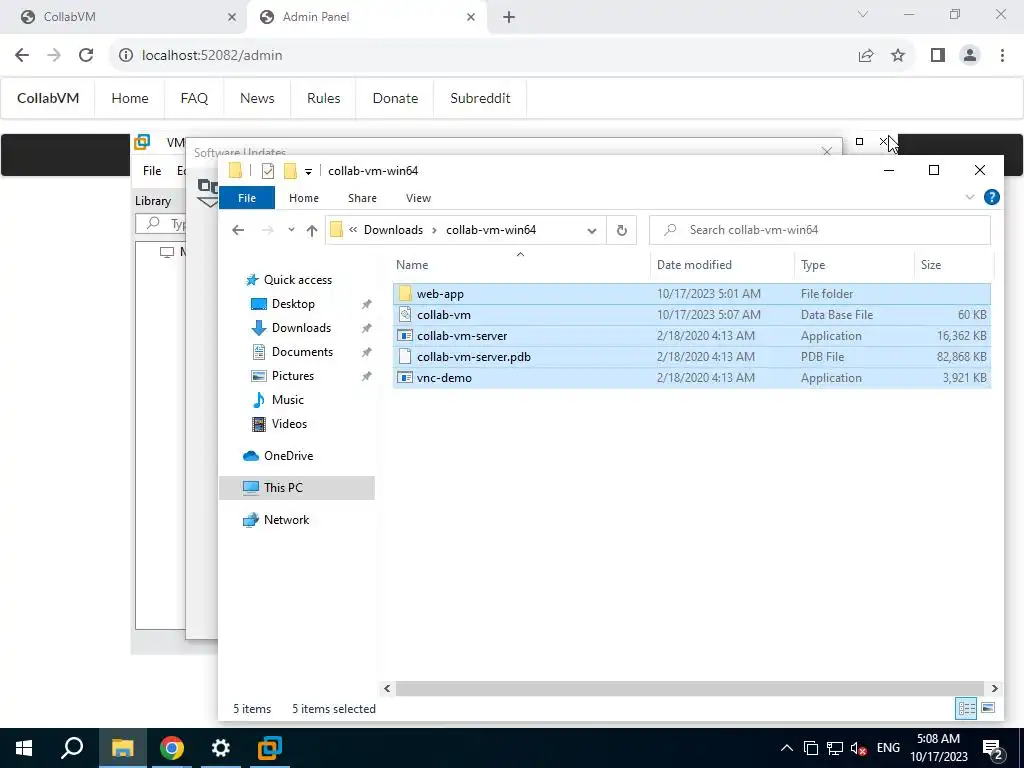Open Chrome side panel
The image size is (1024, 768).
(x=938, y=56)
